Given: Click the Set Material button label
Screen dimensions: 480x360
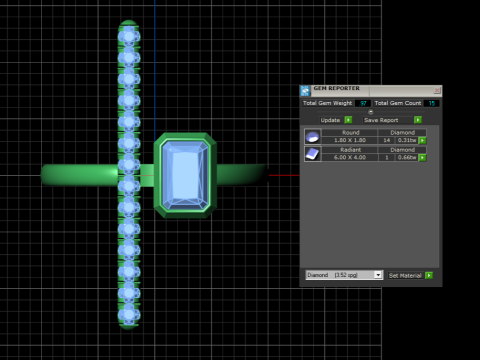Looking at the screenshot, I should [405, 276].
